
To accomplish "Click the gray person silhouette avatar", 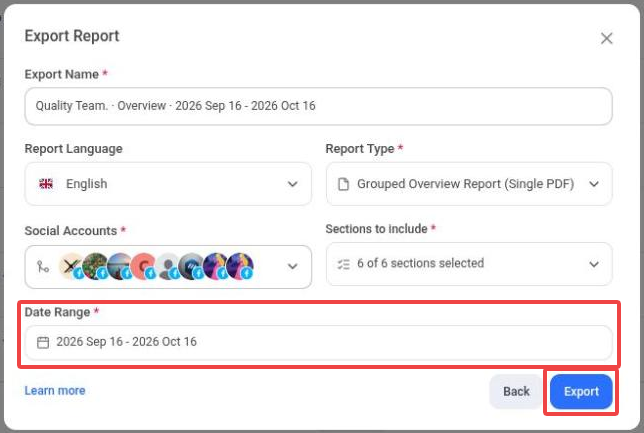I will tap(168, 266).
